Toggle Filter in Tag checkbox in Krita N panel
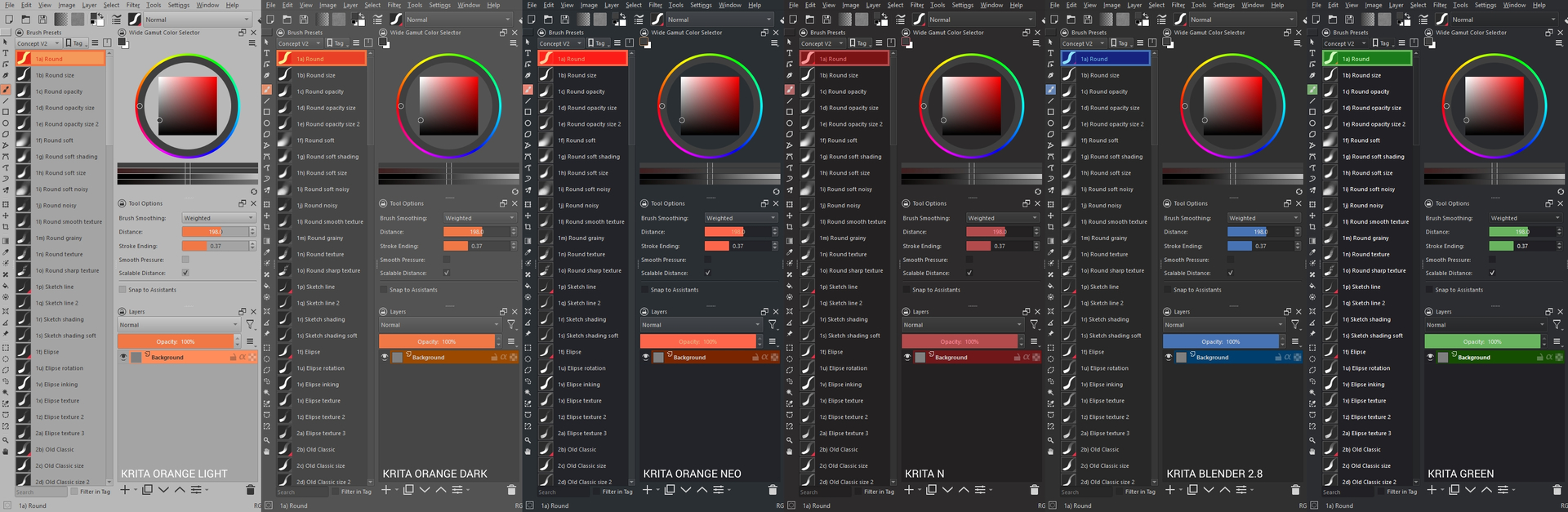This screenshot has height=512, width=1568. pos(858,492)
